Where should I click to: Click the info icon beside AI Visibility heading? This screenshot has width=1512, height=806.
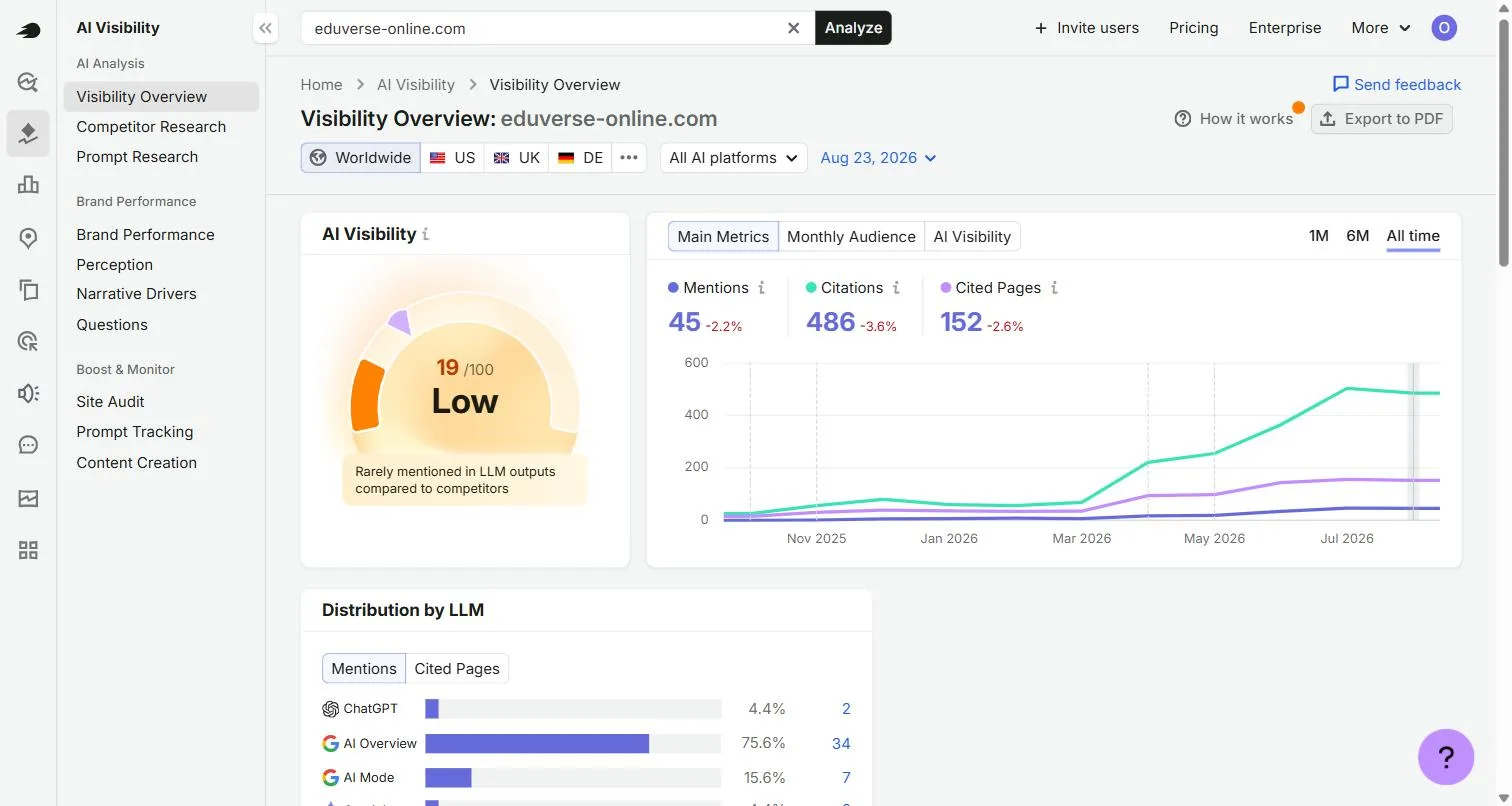coord(426,234)
